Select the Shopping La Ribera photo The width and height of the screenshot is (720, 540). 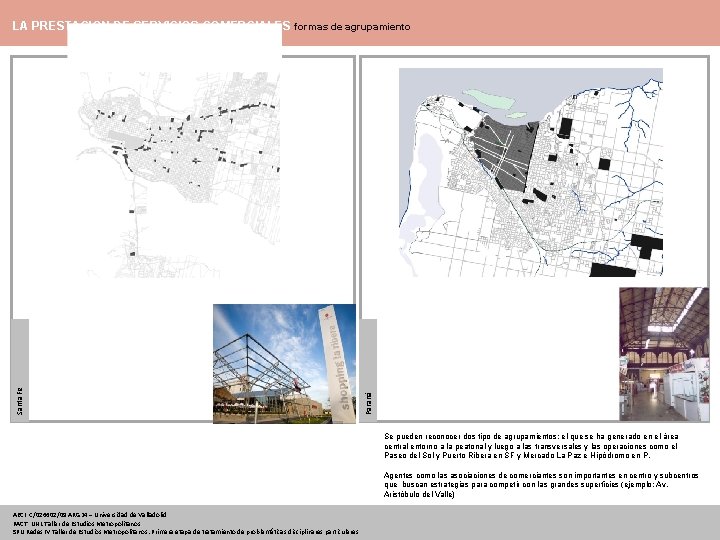[284, 363]
